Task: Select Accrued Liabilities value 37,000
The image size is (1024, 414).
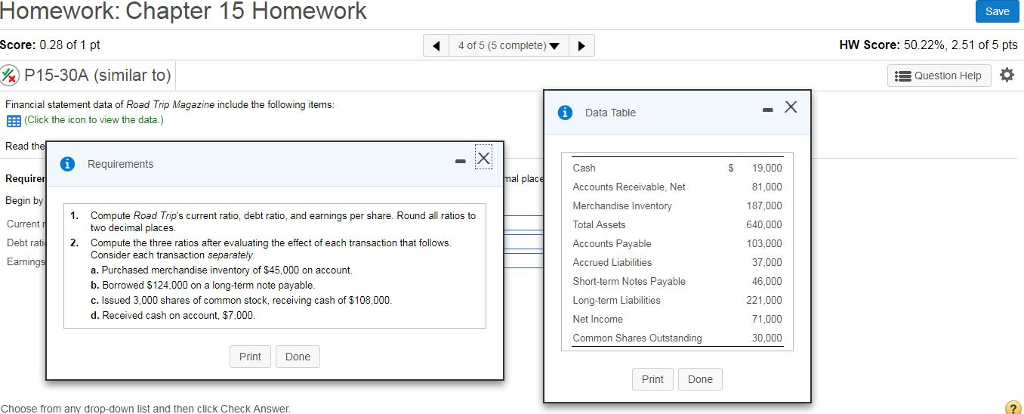Action: click(x=767, y=263)
